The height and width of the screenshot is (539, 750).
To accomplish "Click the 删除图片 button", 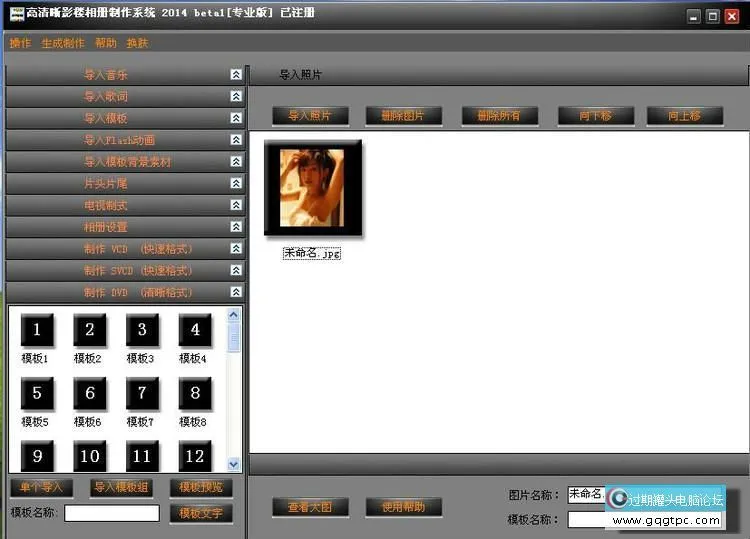I will click(x=403, y=116).
